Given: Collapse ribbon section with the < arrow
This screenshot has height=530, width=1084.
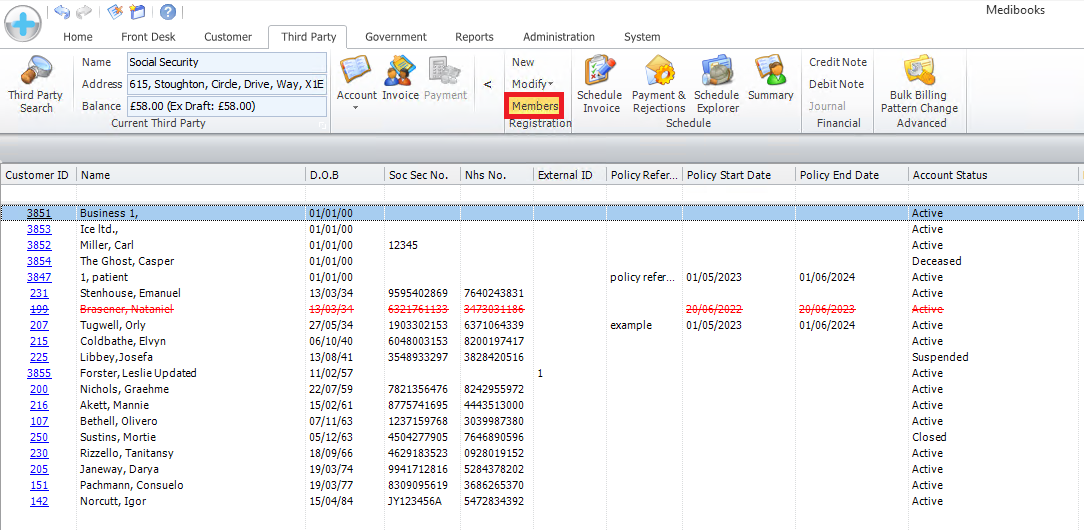Looking at the screenshot, I should tap(487, 85).
